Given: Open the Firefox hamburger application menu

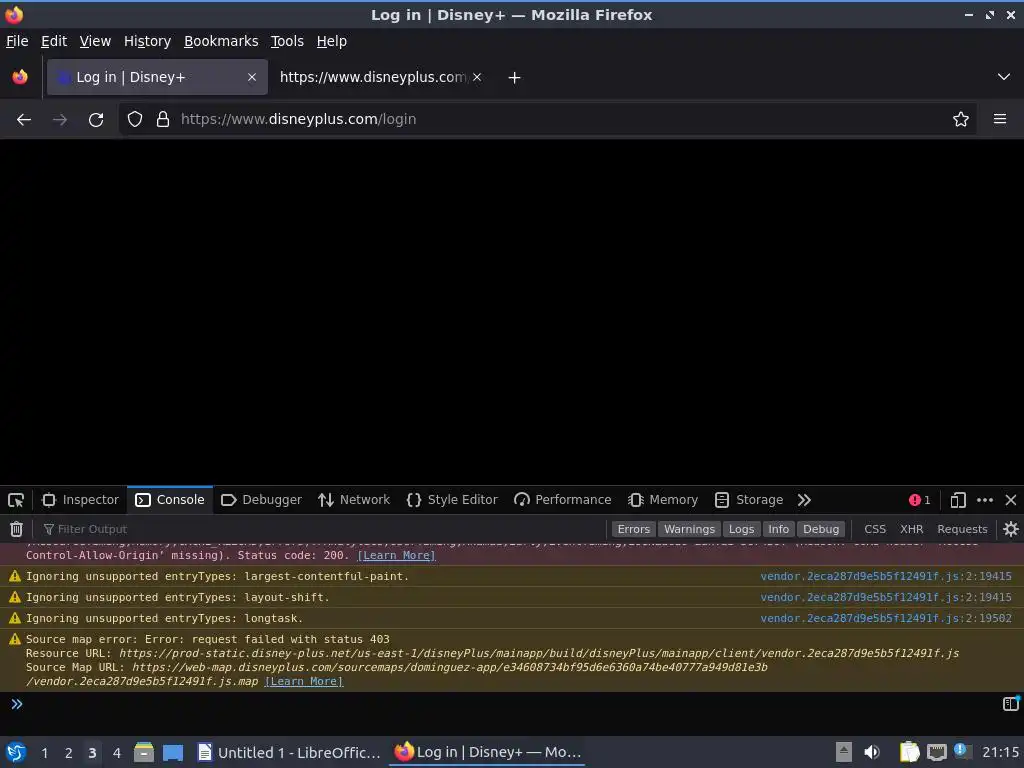Looking at the screenshot, I should [x=1000, y=119].
